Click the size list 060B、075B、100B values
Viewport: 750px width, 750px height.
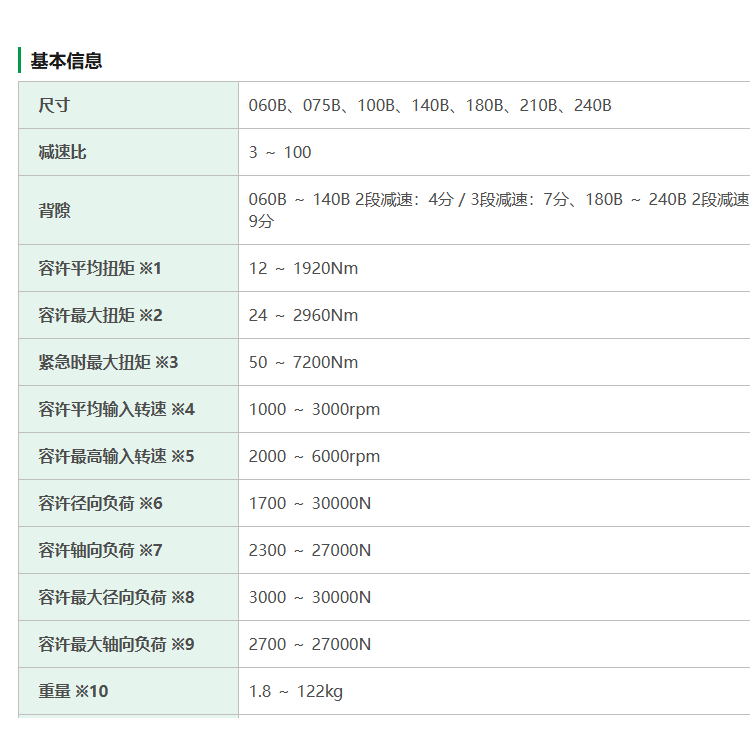tap(430, 105)
